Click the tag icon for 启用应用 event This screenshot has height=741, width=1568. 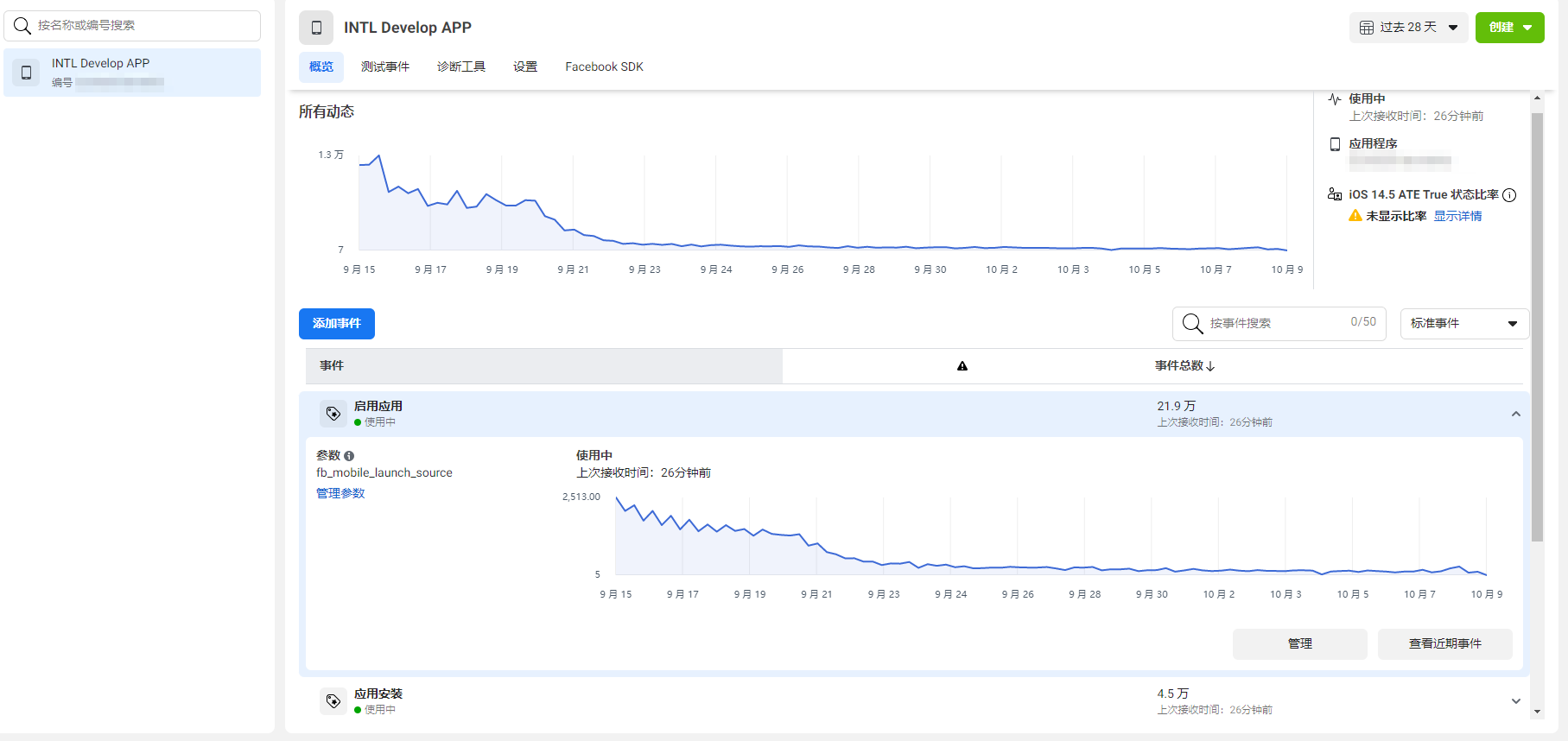[333, 414]
